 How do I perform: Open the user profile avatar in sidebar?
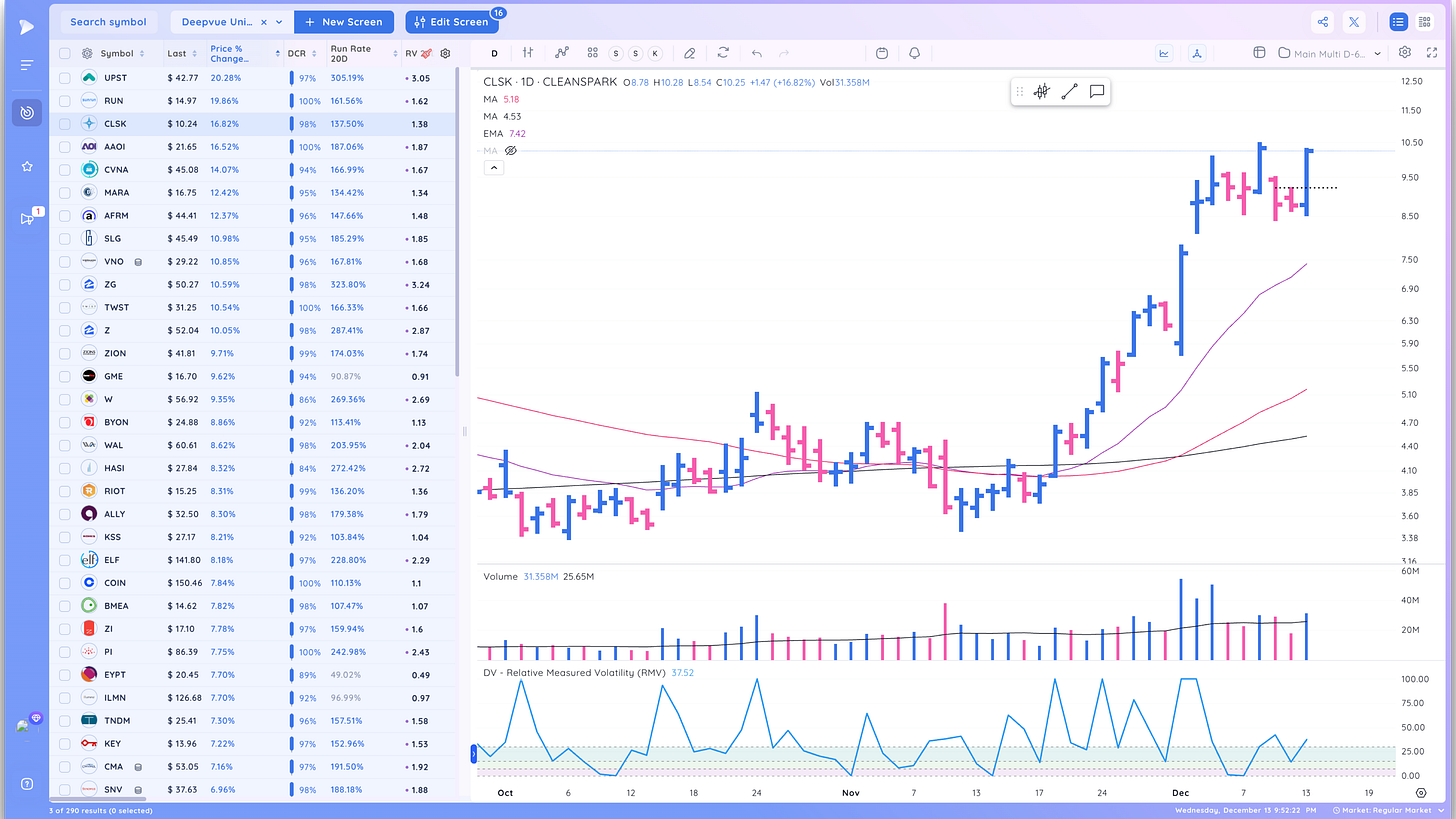tap(27, 726)
